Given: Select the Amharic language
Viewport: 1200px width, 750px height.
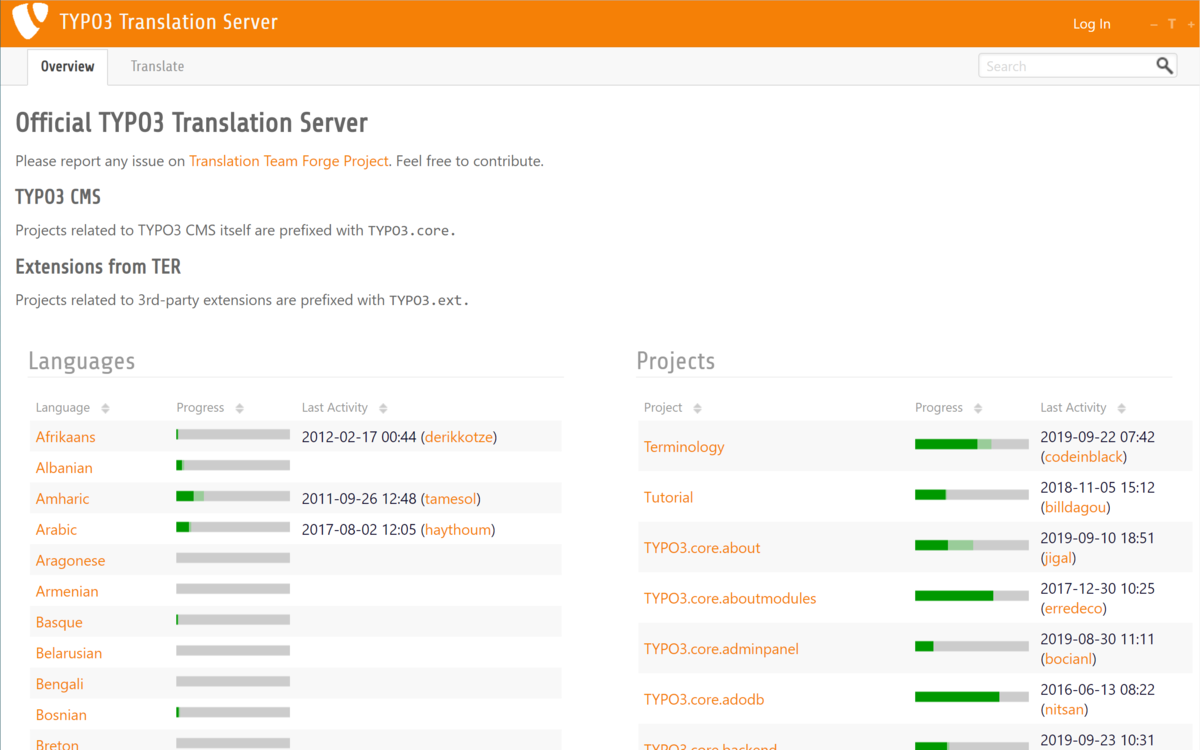Looking at the screenshot, I should coord(62,499).
